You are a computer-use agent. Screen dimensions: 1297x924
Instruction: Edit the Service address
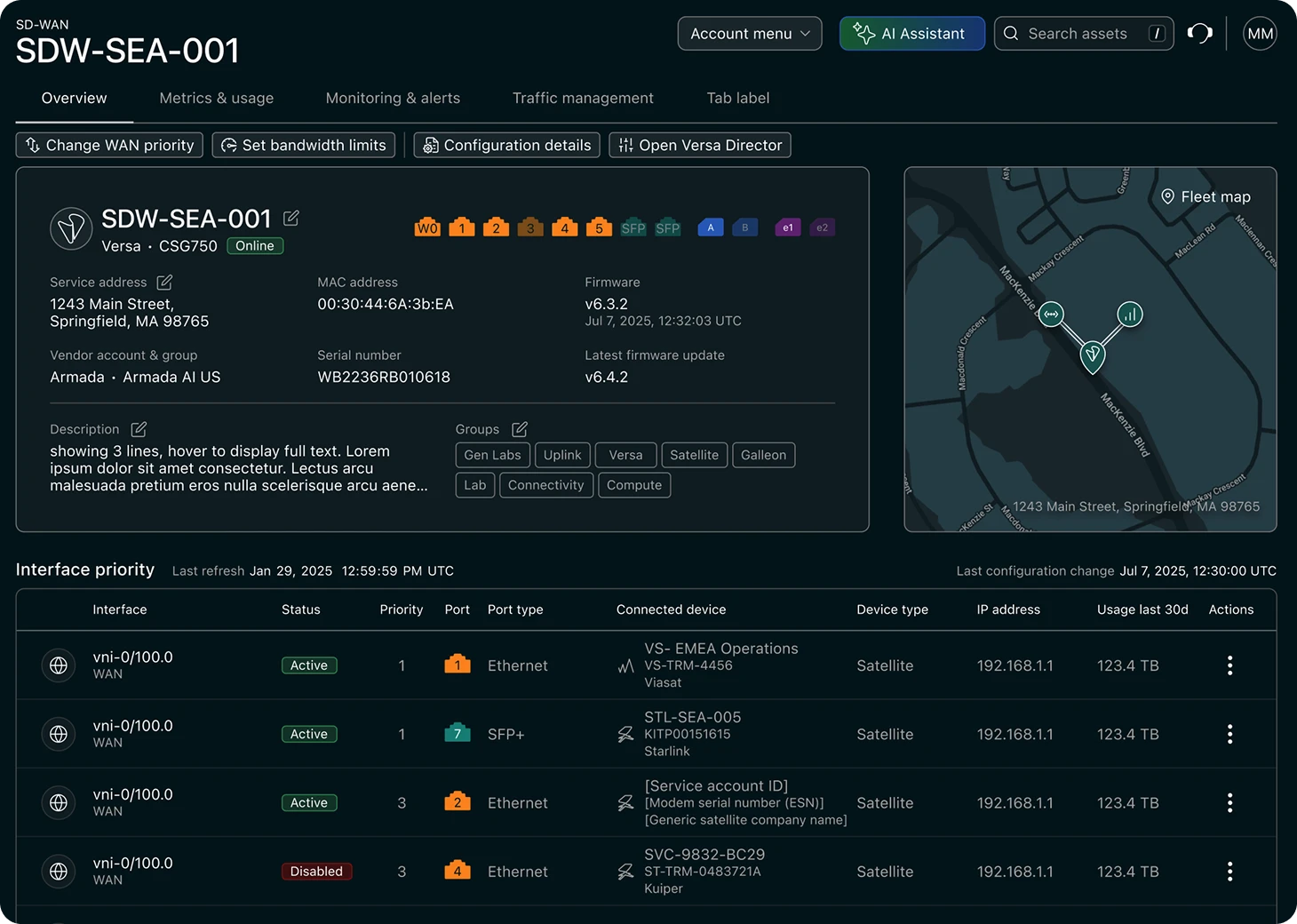pyautogui.click(x=164, y=283)
